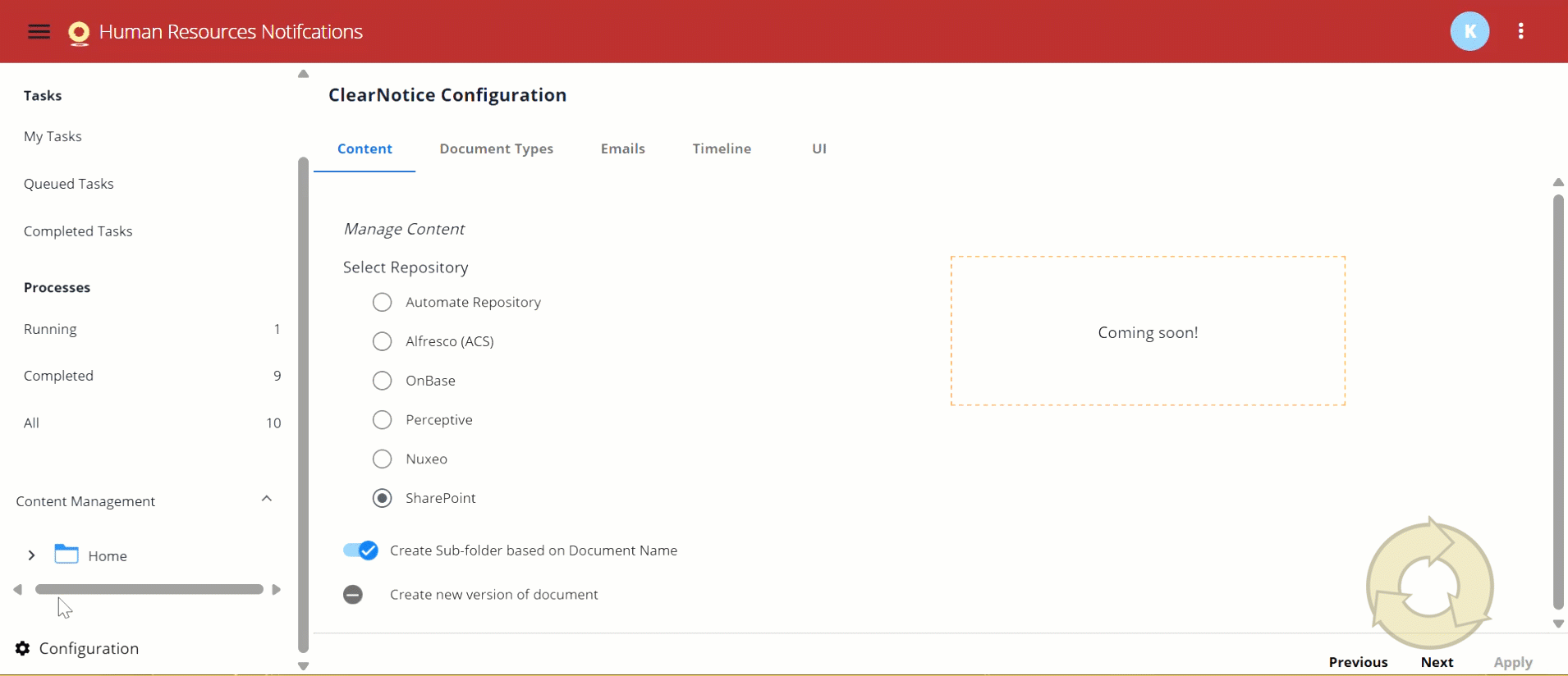The height and width of the screenshot is (676, 1568).
Task: Open My Tasks
Action: 53,136
